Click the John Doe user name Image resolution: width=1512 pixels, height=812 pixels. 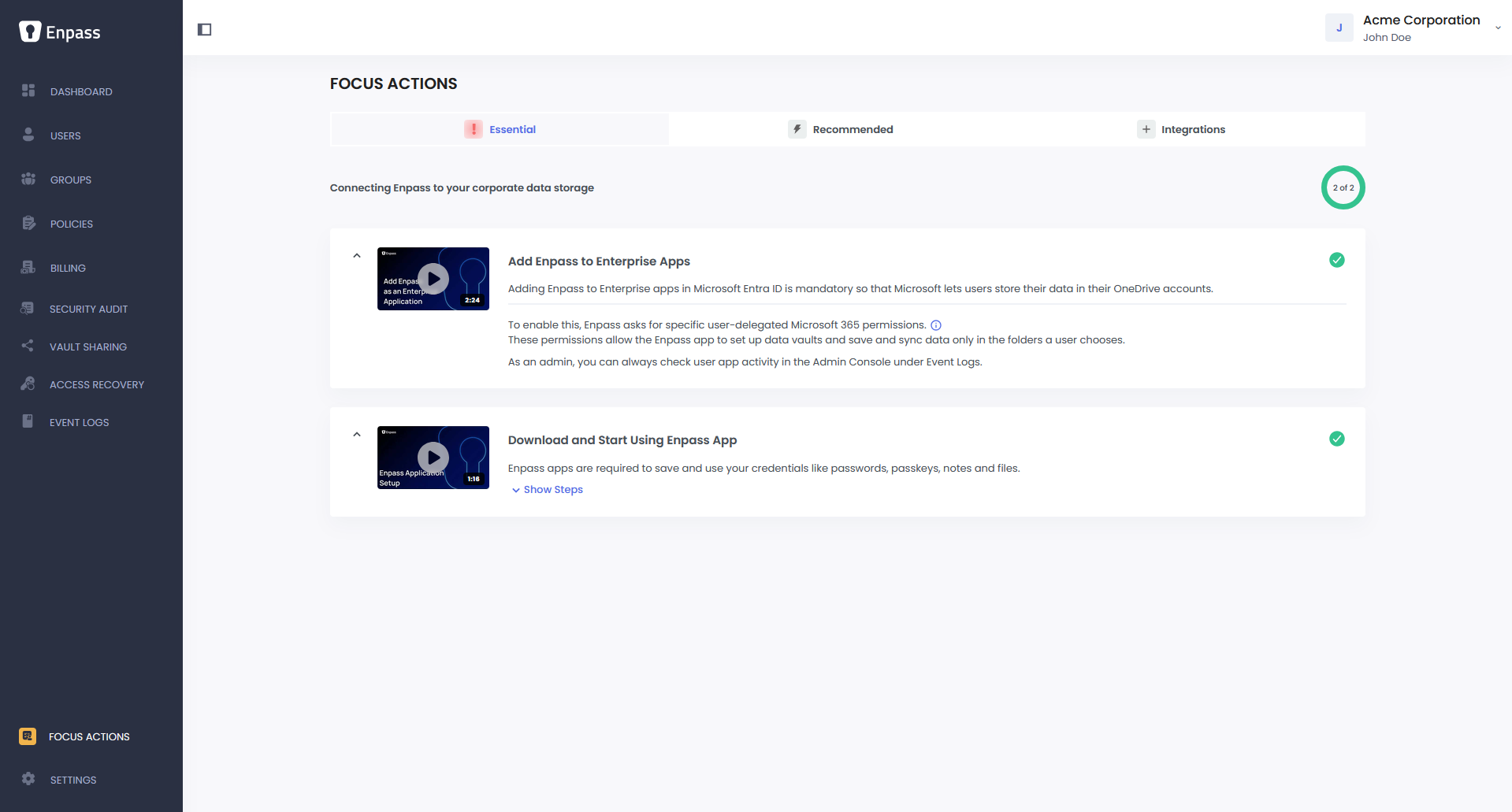(1387, 38)
